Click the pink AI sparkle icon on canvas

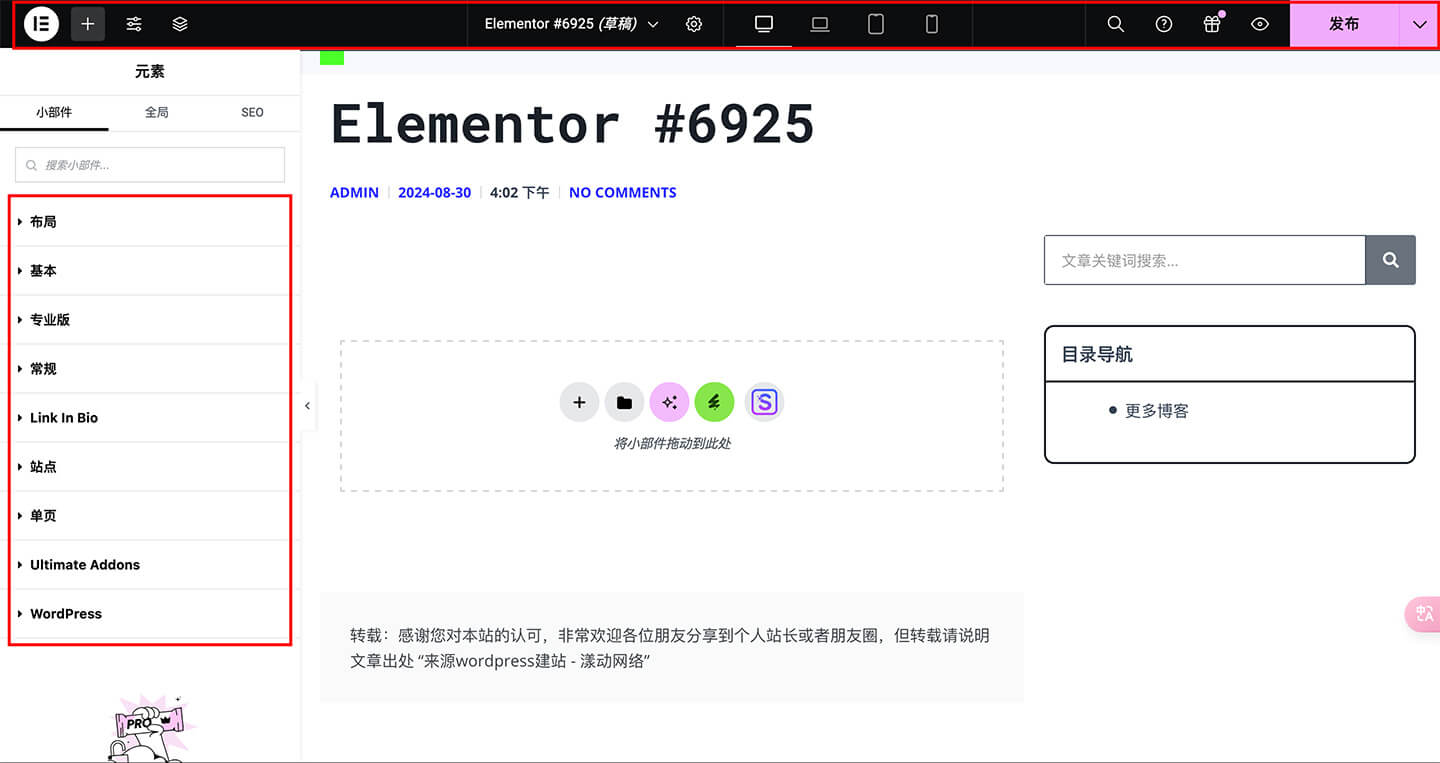point(669,402)
